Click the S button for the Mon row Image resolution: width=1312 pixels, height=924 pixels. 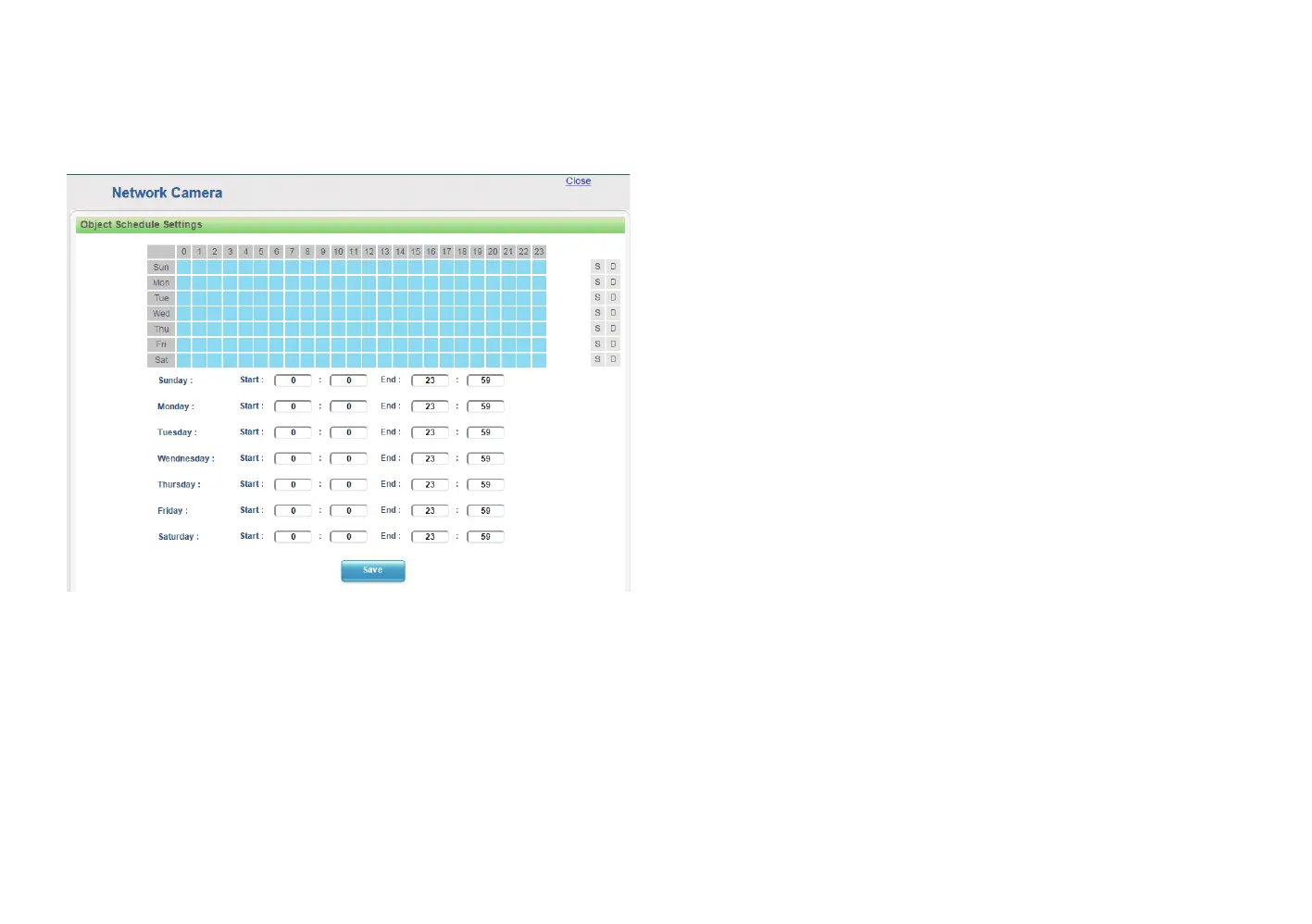click(x=597, y=282)
